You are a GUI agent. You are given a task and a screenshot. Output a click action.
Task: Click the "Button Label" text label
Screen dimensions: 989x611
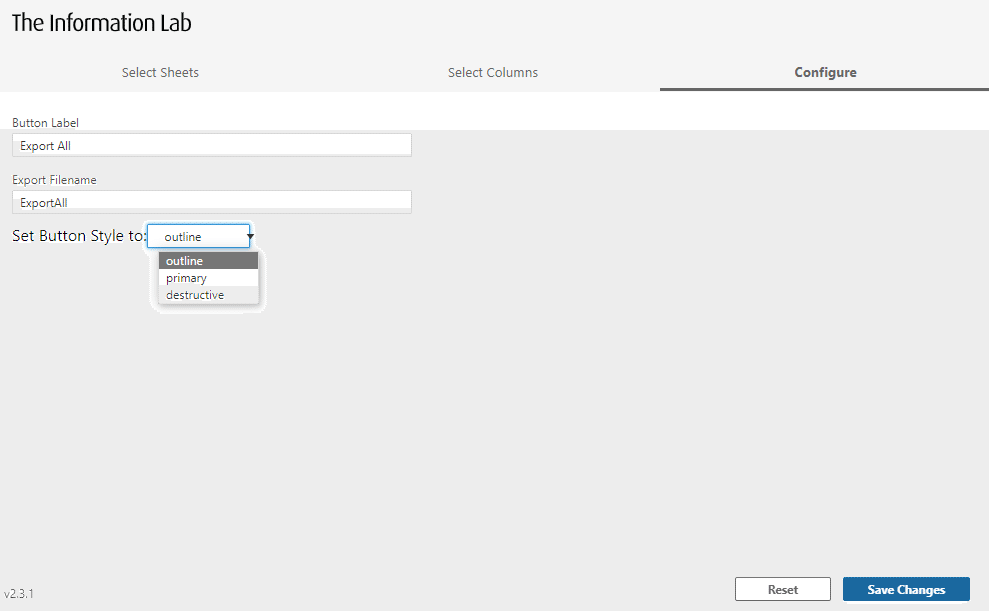(x=45, y=122)
